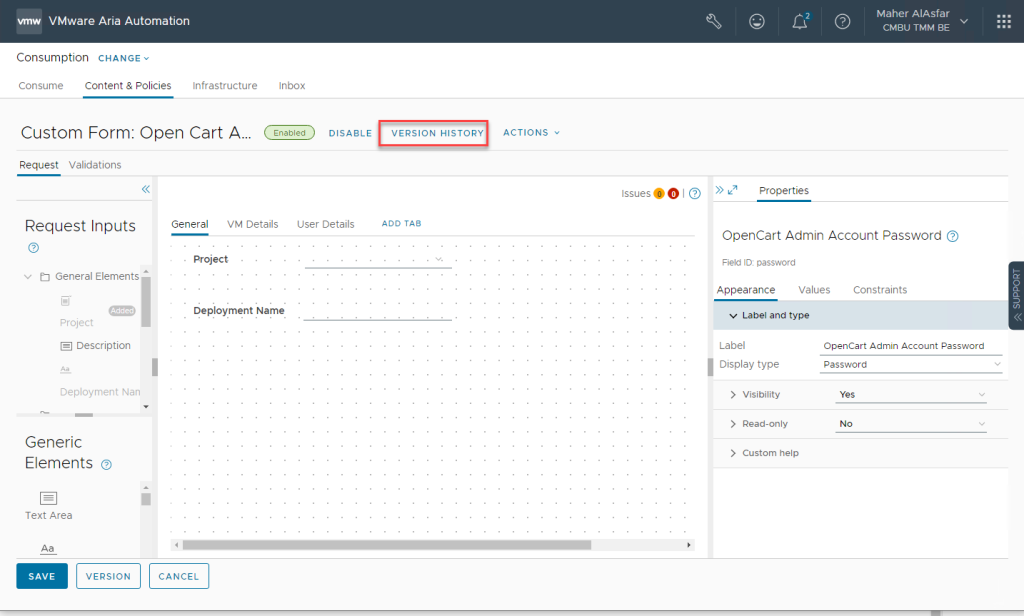Open the Inbox tab
Image resolution: width=1024 pixels, height=616 pixels.
(292, 86)
